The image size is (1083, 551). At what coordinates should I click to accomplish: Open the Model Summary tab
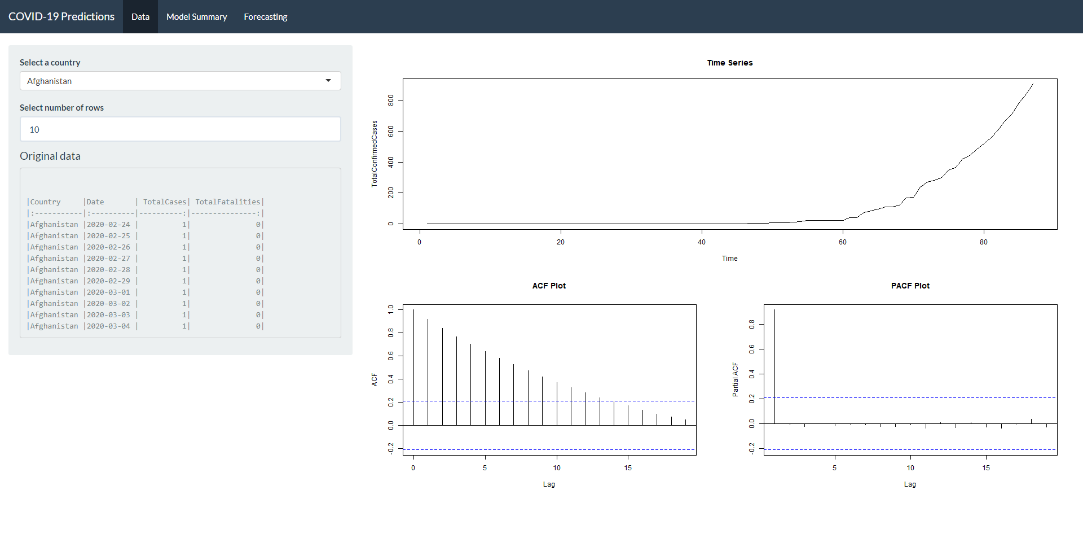196,17
